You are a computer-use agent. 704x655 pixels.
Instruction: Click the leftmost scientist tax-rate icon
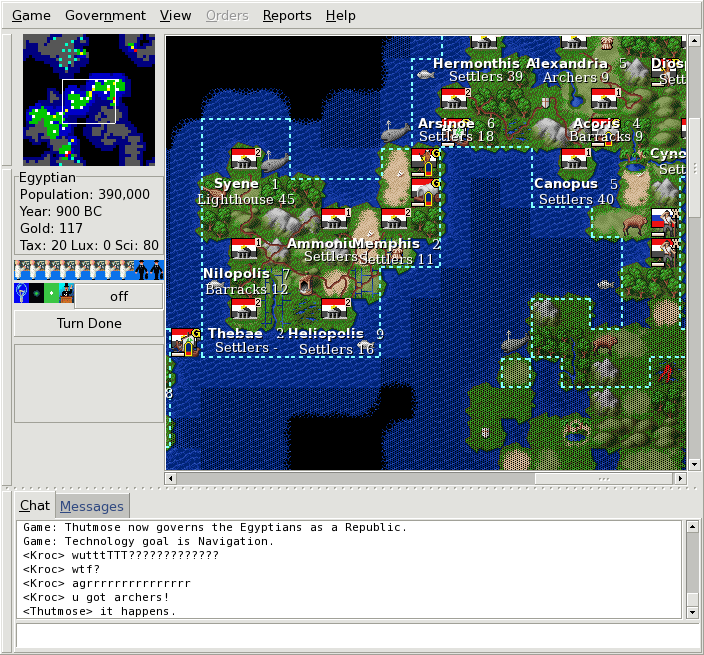(x=21, y=270)
